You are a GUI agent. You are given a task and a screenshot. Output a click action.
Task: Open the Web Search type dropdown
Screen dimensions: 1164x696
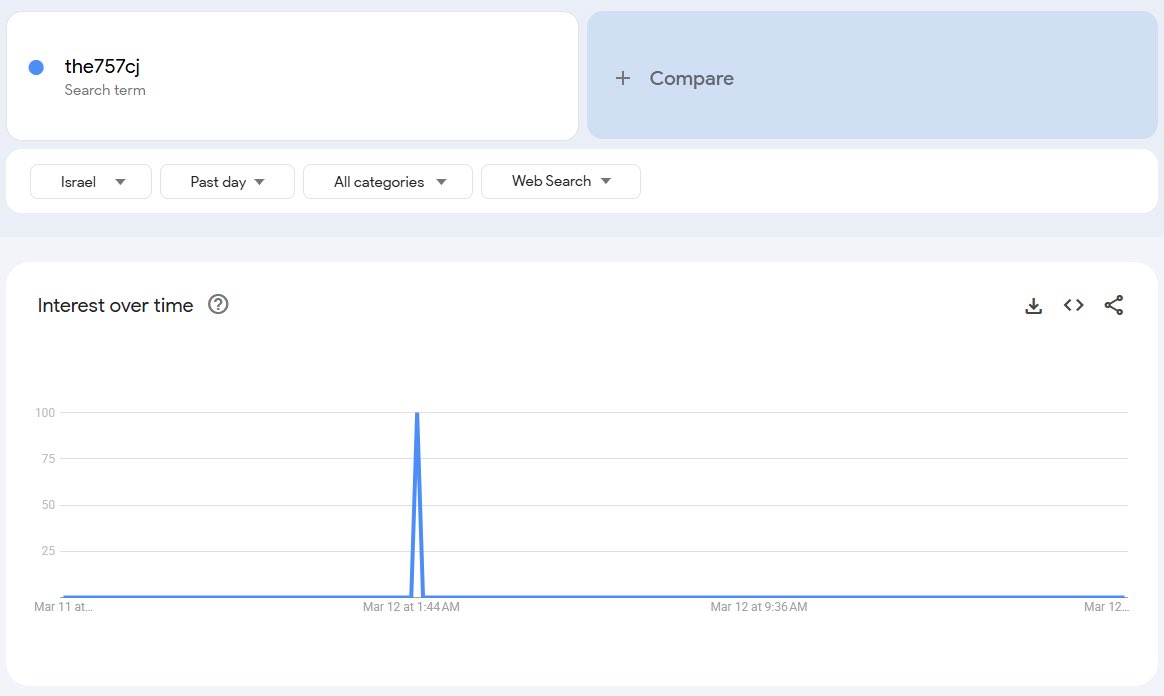pos(560,181)
